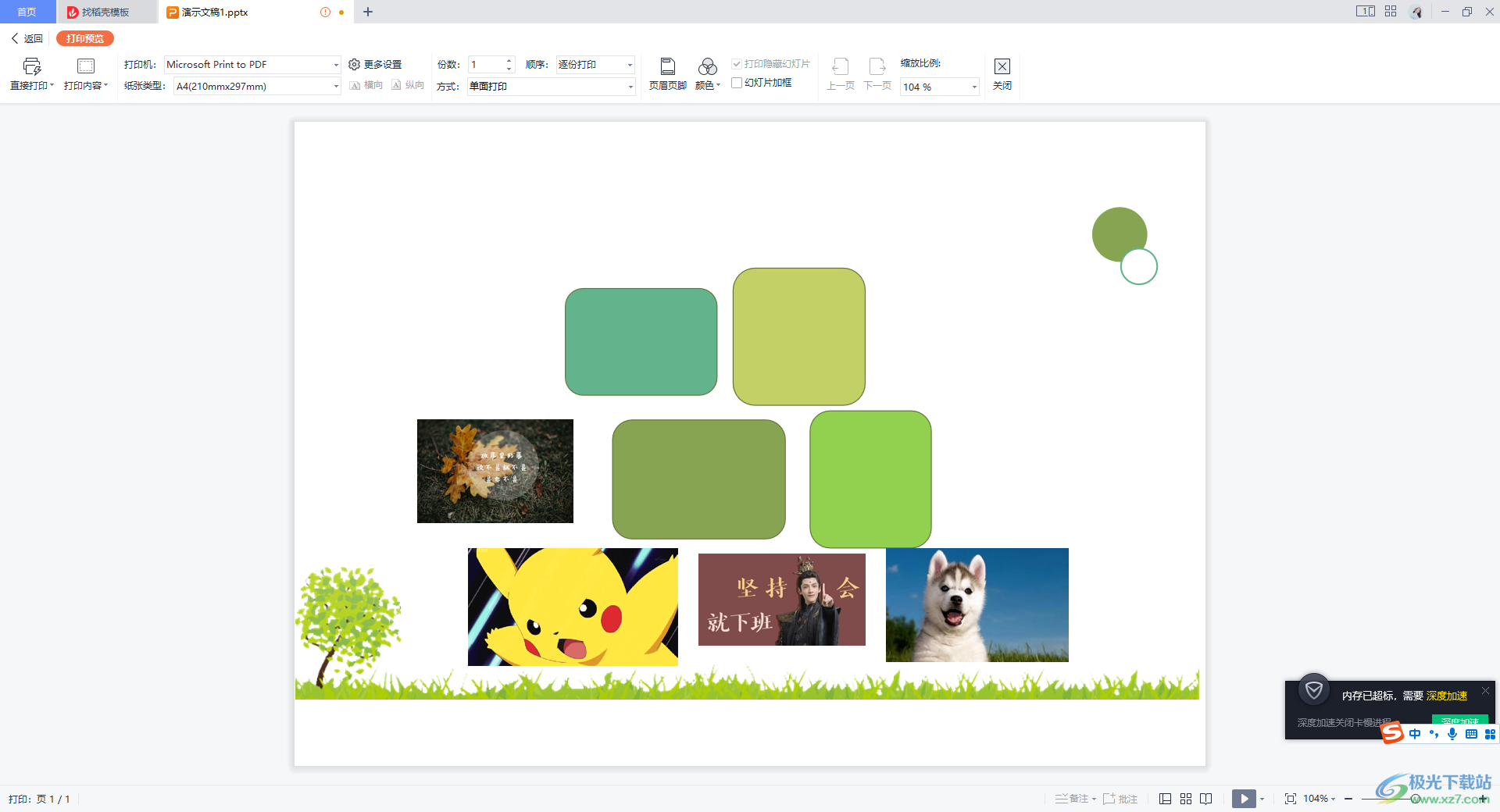The image size is (1500, 812).
Task: Switch to the 首页 home tab
Action: pos(27,12)
